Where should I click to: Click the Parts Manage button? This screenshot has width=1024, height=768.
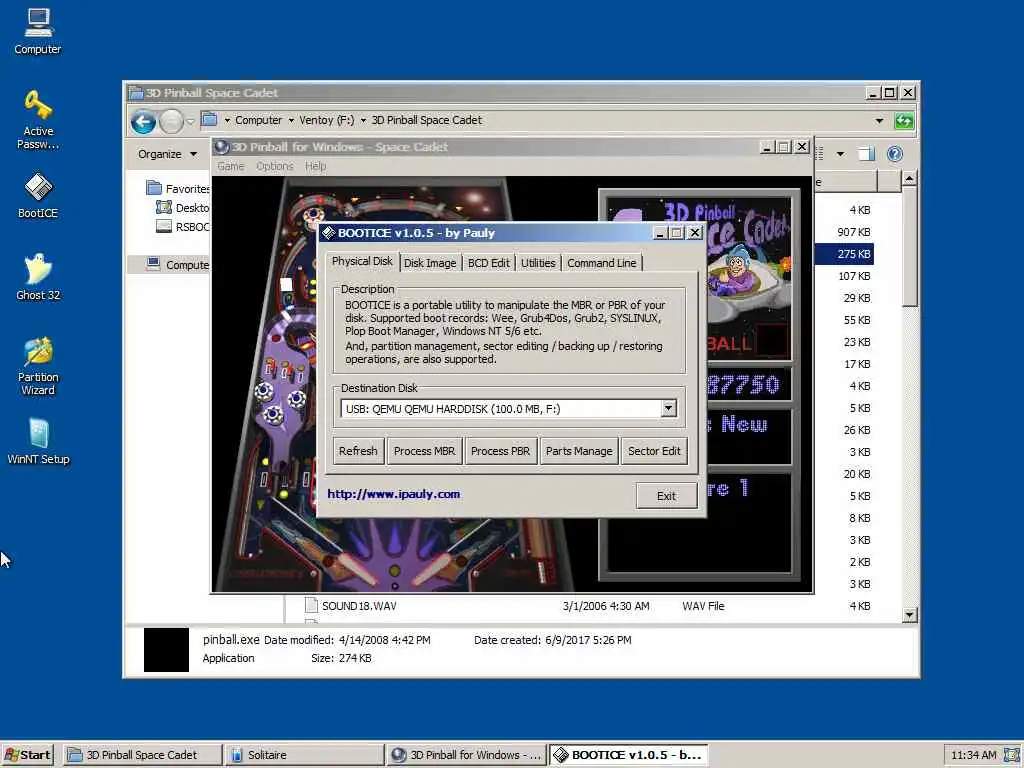click(579, 451)
